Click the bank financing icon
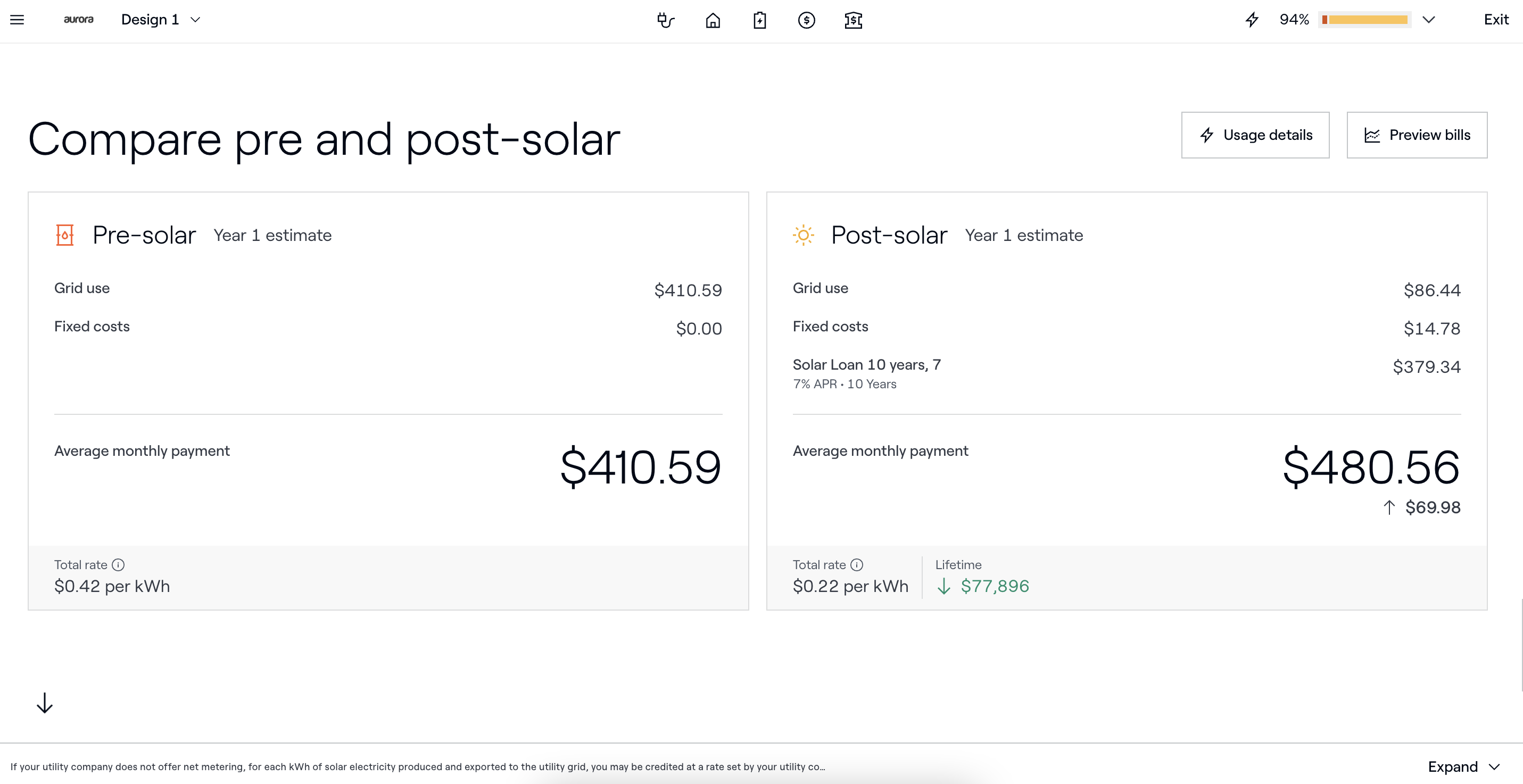 click(853, 21)
